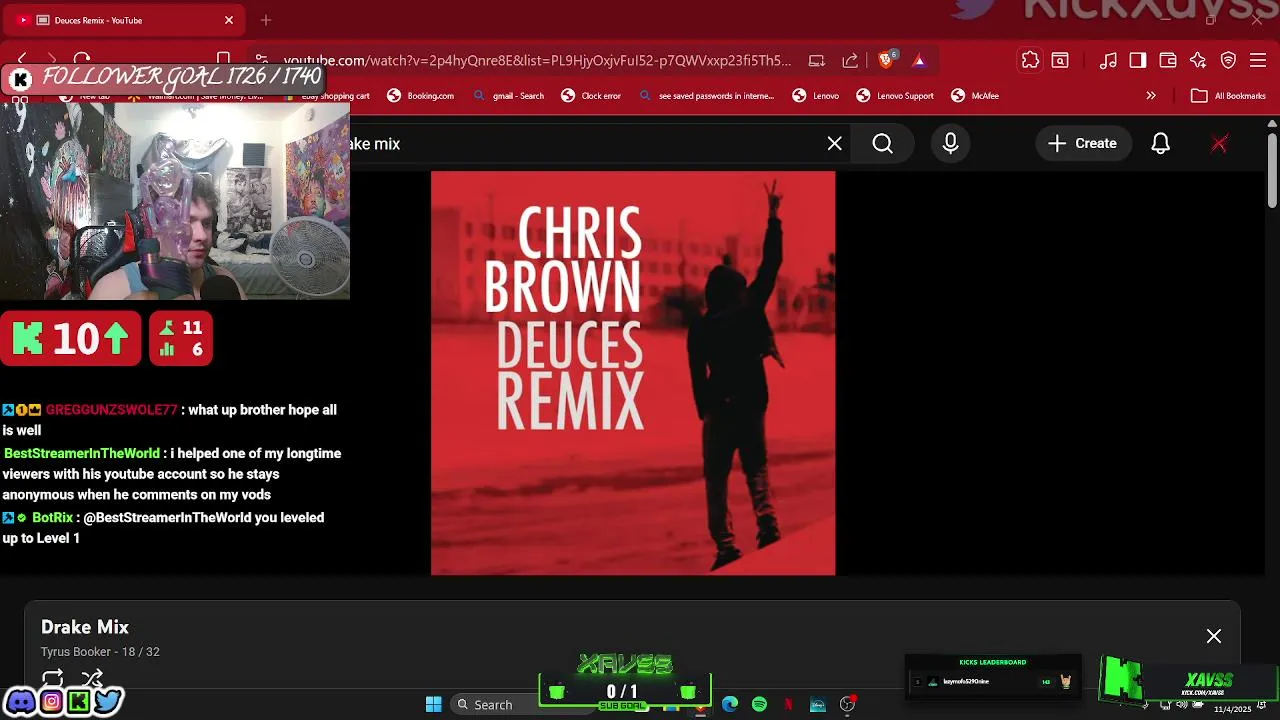Open Leo AI sparkle icon
Image resolution: width=1280 pixels, height=720 pixels.
[x=1198, y=61]
